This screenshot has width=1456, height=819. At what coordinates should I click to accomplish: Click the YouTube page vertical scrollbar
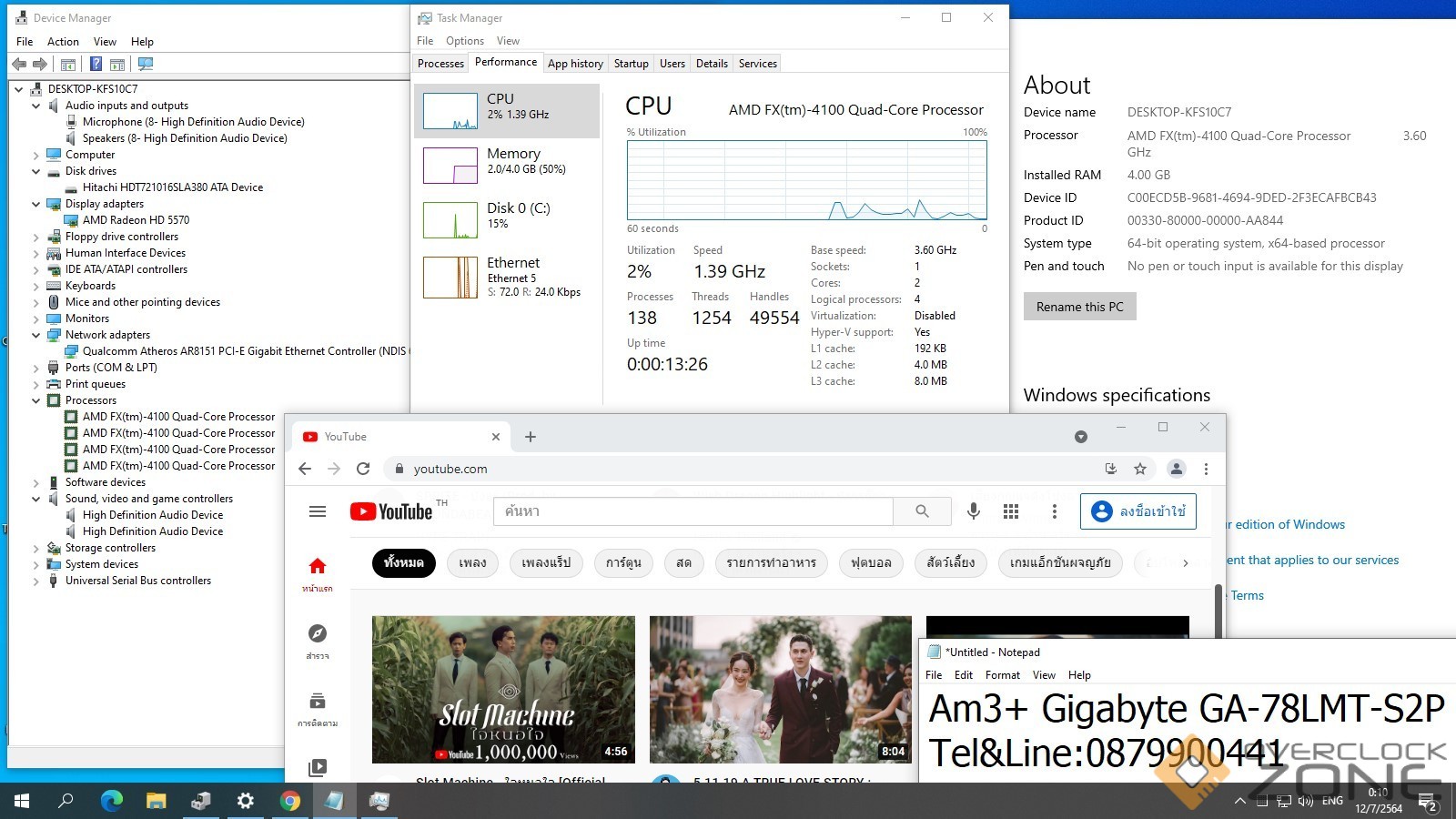pyautogui.click(x=1218, y=612)
